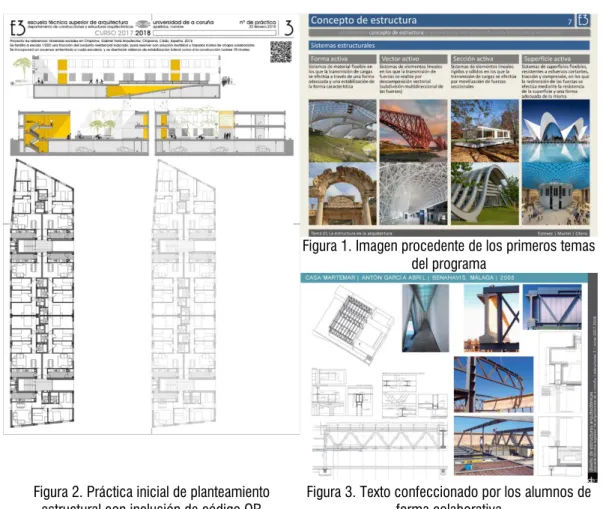Click the 'universidad de a coruña' text

point(183,22)
